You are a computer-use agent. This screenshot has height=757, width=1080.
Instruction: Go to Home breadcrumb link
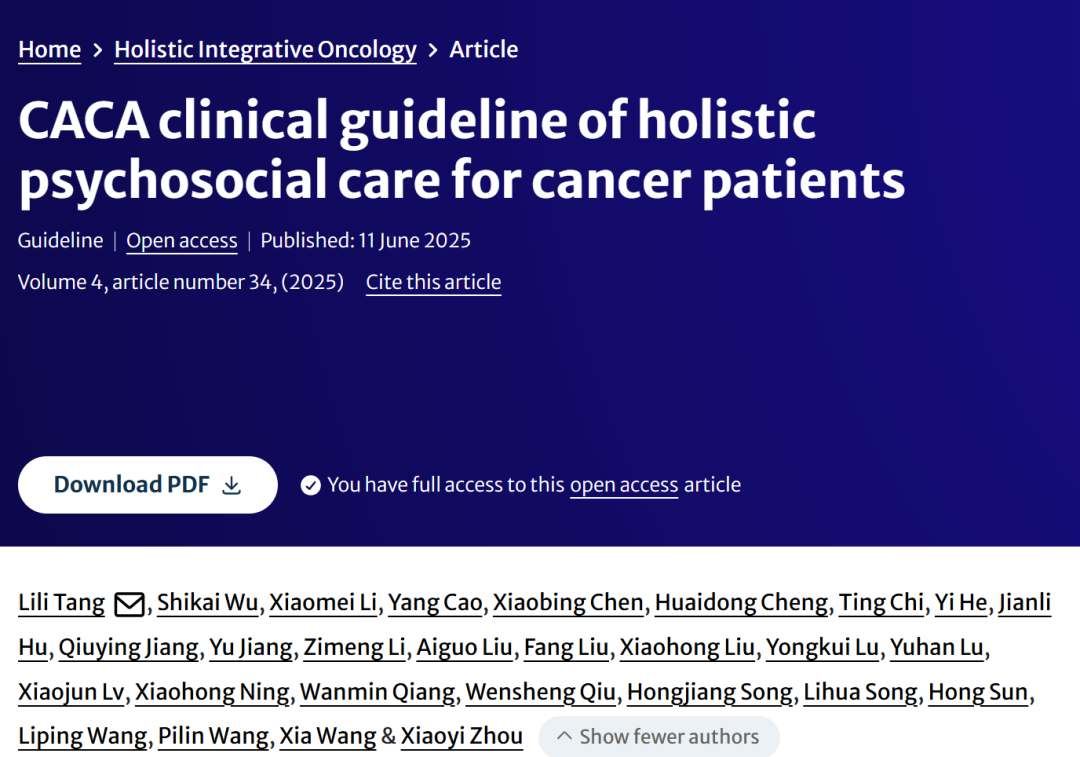[x=50, y=50]
